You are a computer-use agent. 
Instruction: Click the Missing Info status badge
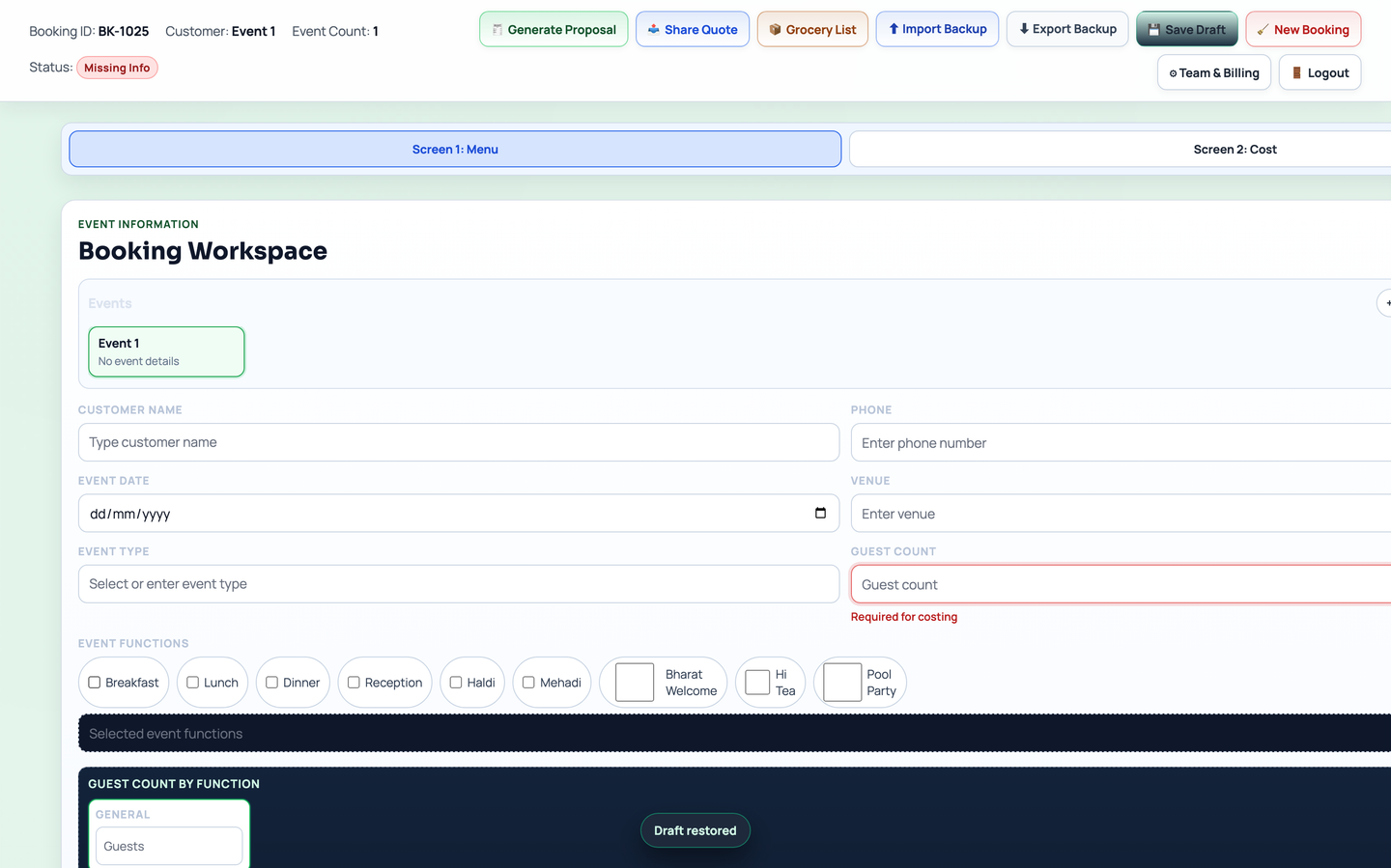[x=117, y=67]
